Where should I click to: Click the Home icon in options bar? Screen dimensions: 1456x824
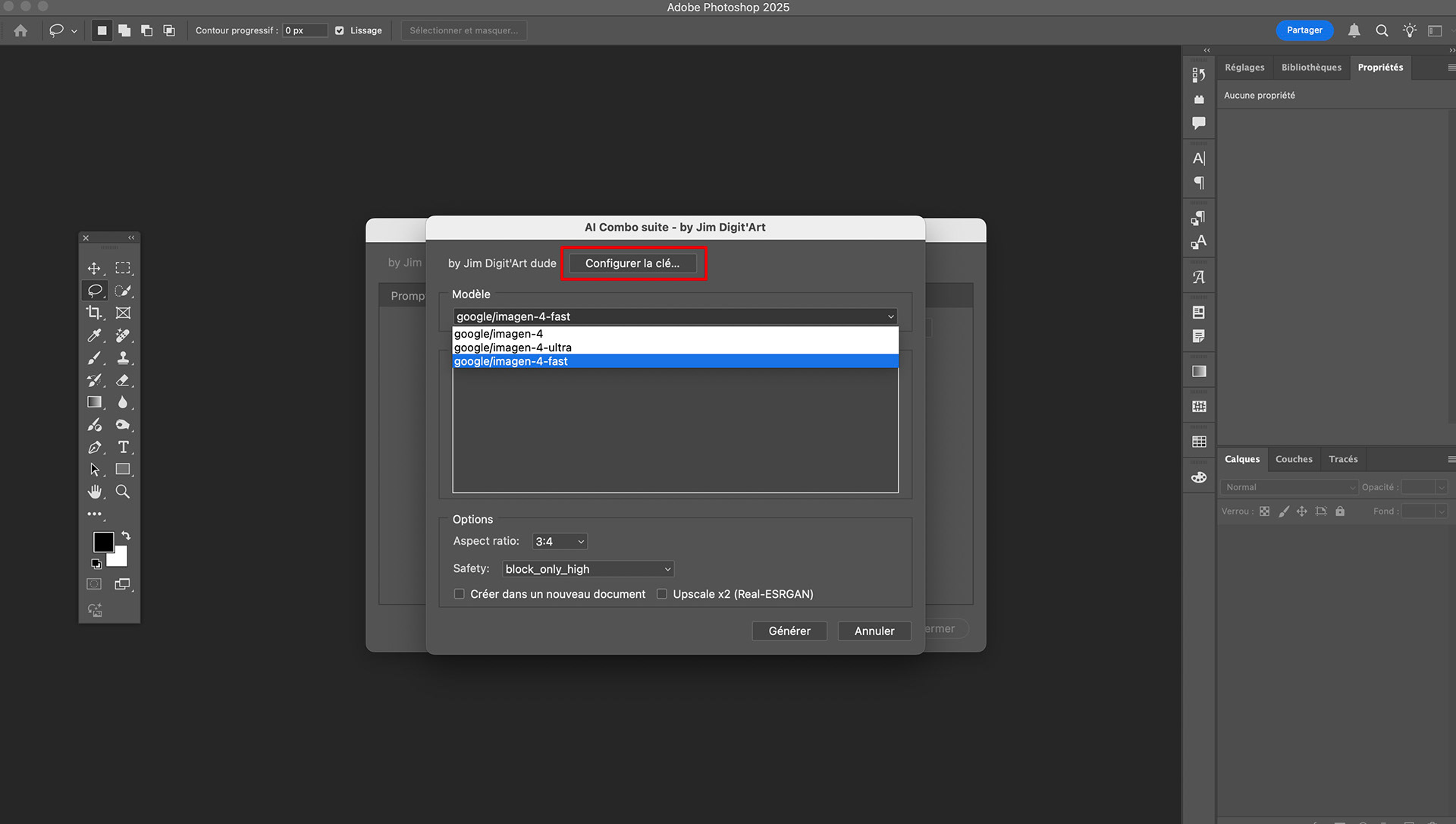(x=20, y=30)
